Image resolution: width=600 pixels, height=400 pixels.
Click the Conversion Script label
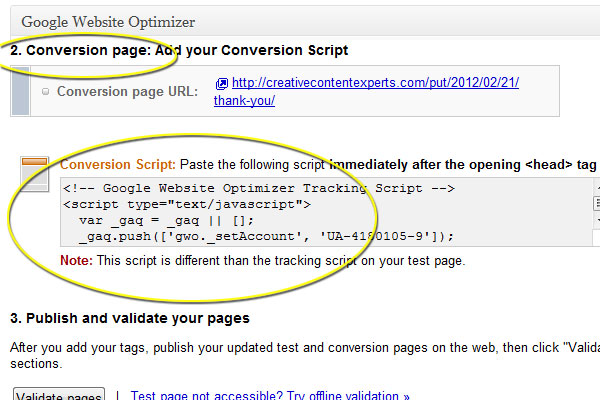click(118, 163)
